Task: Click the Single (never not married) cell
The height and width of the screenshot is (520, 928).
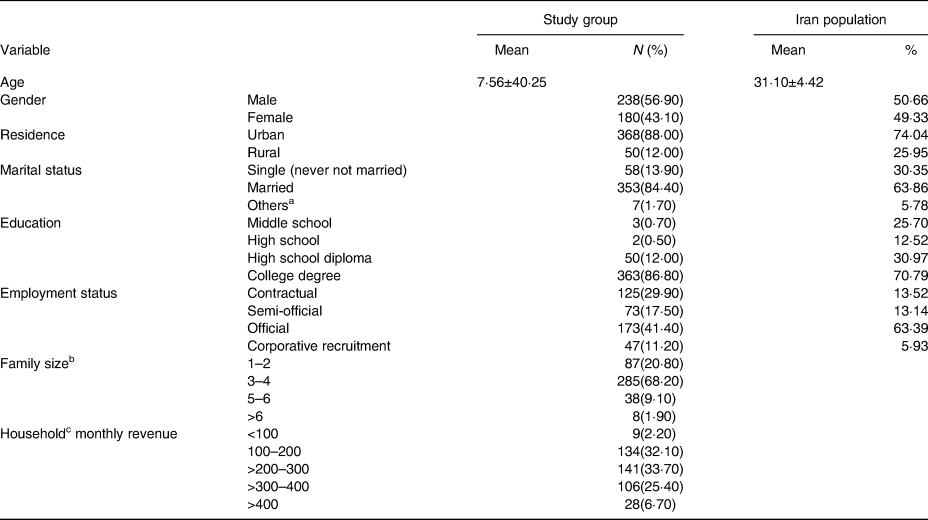Action: [x=326, y=170]
